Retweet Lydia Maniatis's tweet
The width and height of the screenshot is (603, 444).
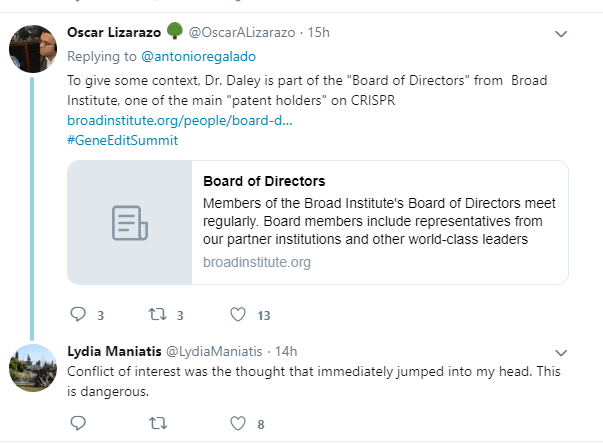point(157,423)
